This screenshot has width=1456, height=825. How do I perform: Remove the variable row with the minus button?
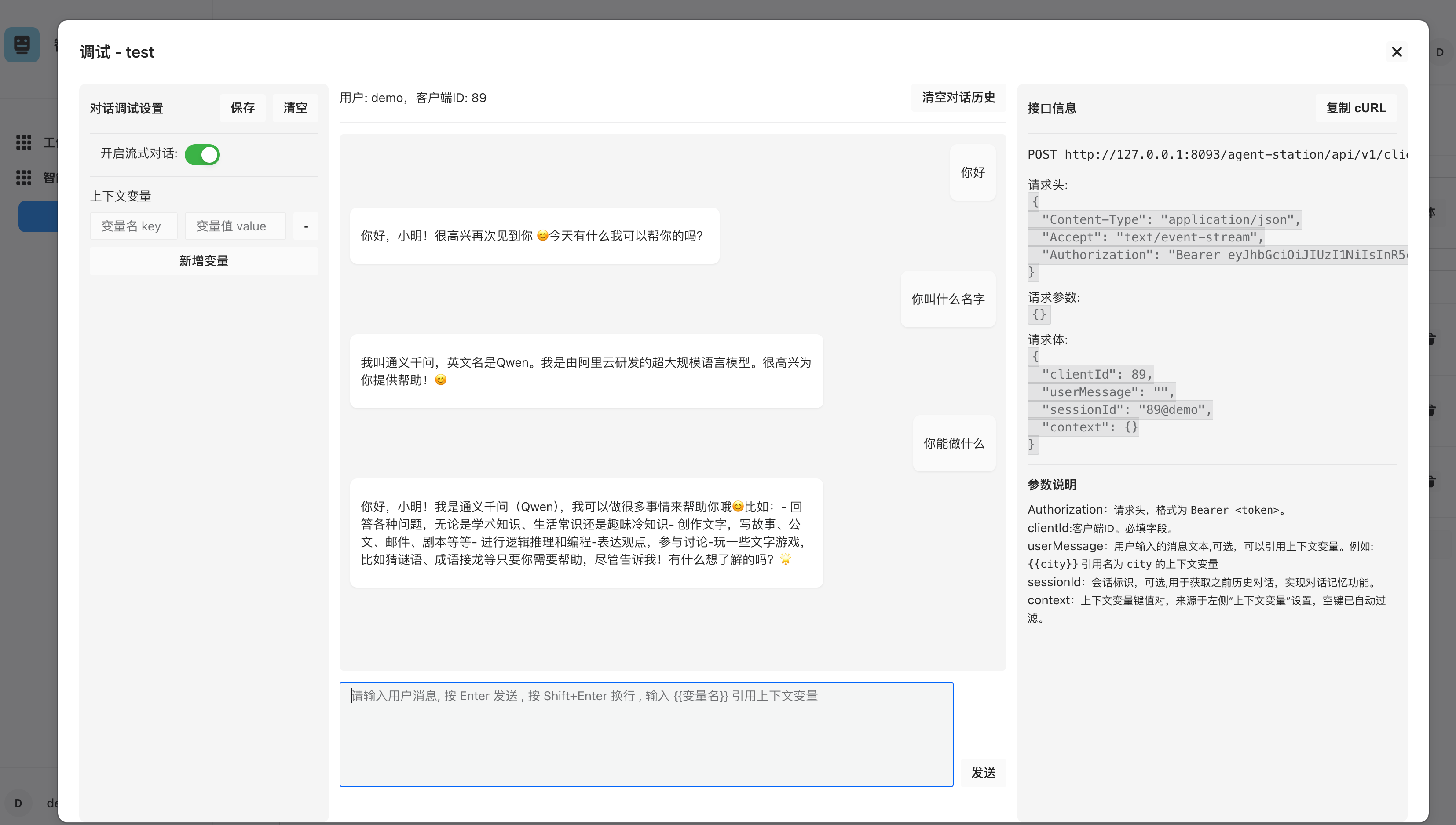tap(306, 226)
